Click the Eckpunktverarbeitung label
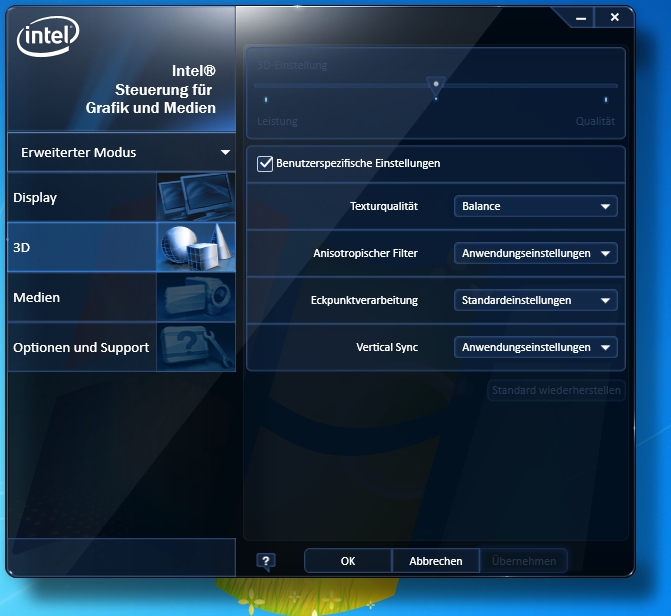Viewport: 671px width, 616px height. point(364,301)
